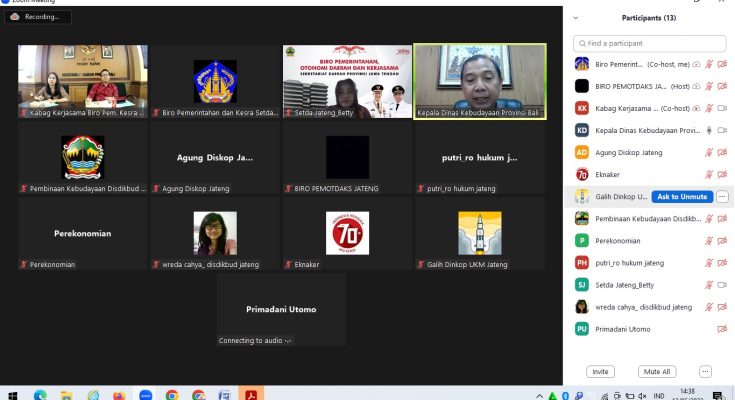Click the Recording indicator badge
This screenshot has width=735, height=400.
coord(33,17)
